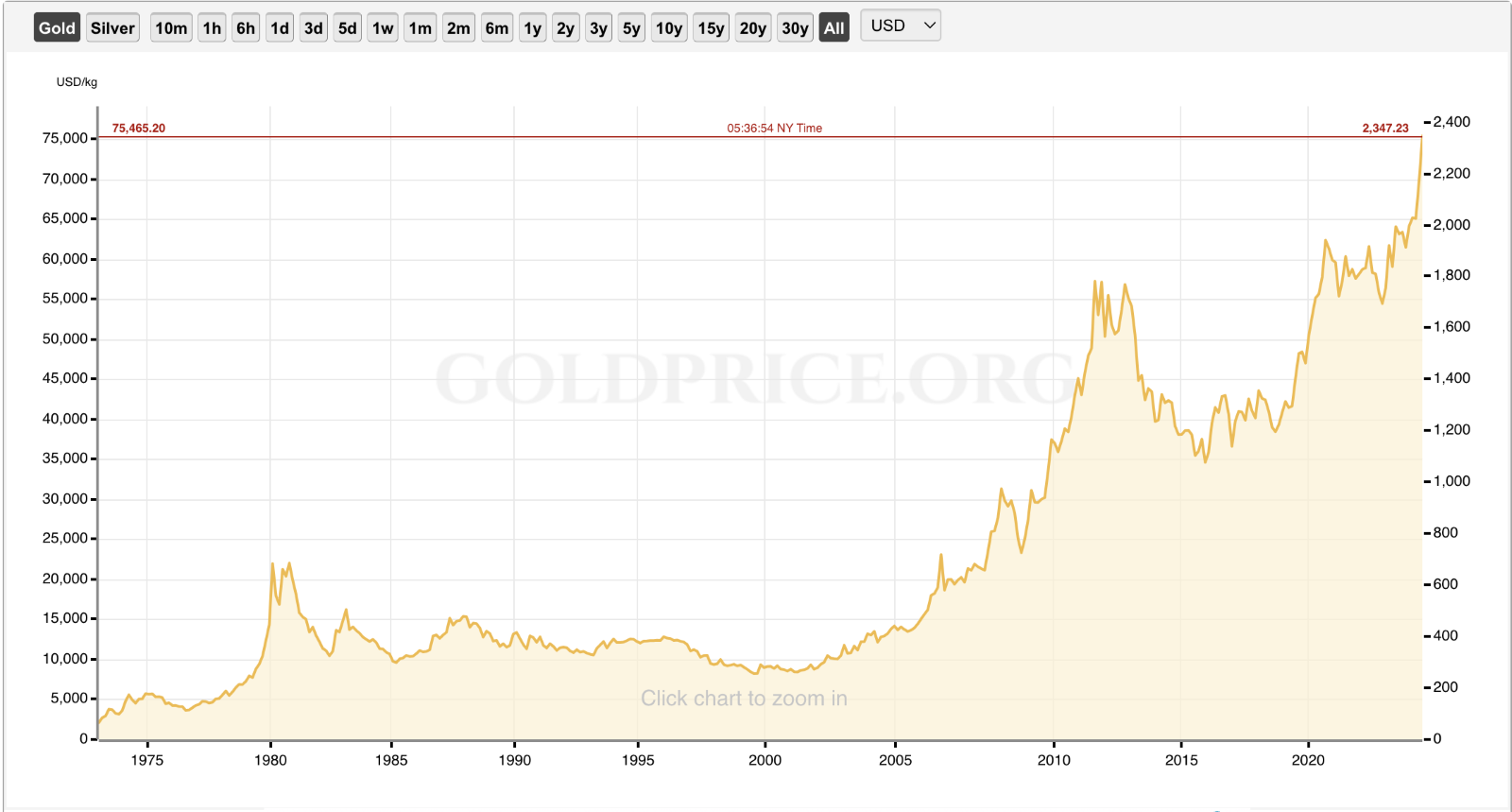Set the range to 2y

point(565,27)
